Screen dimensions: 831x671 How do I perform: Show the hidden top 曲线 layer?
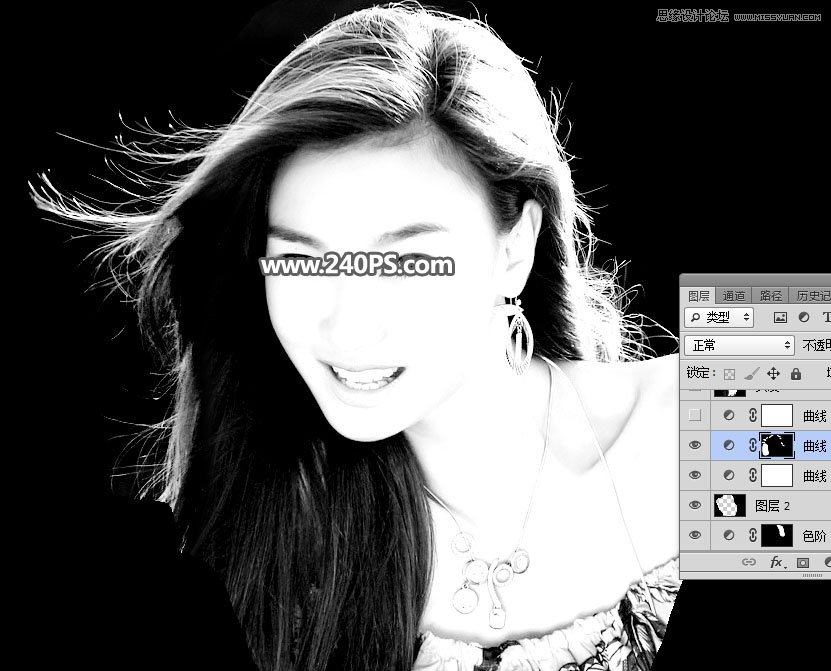click(x=695, y=416)
